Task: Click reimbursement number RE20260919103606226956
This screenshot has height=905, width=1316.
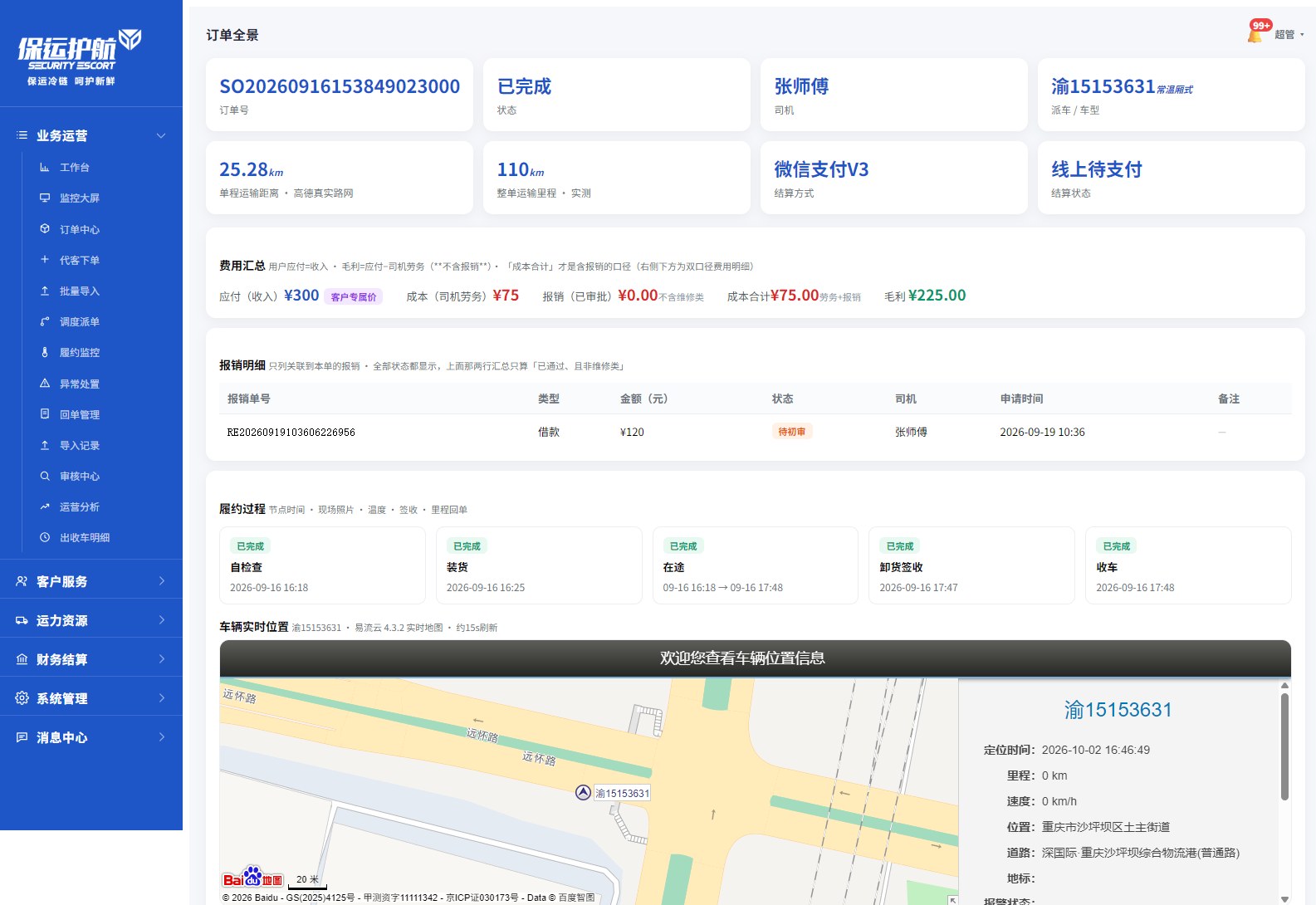Action: [291, 433]
